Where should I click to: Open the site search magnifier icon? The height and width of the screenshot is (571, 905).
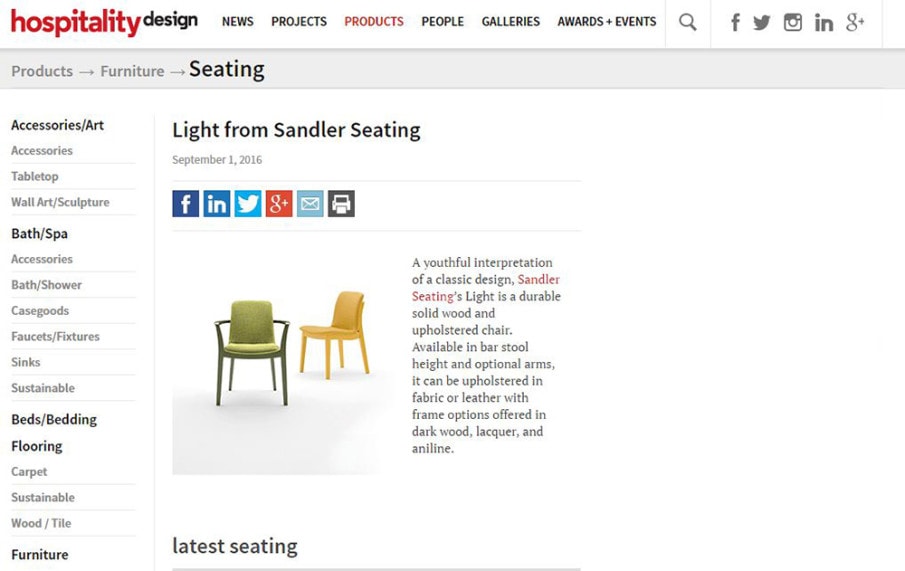[x=687, y=22]
